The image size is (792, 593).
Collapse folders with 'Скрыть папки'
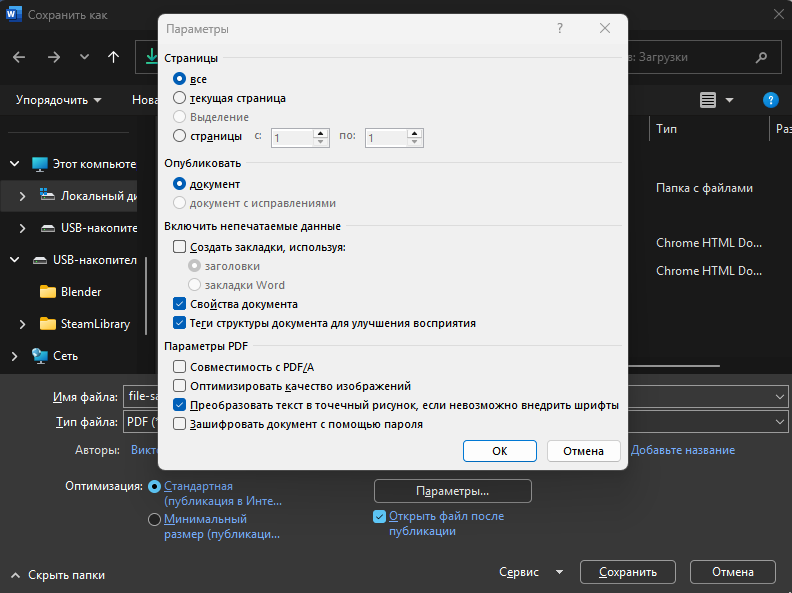pyautogui.click(x=58, y=575)
